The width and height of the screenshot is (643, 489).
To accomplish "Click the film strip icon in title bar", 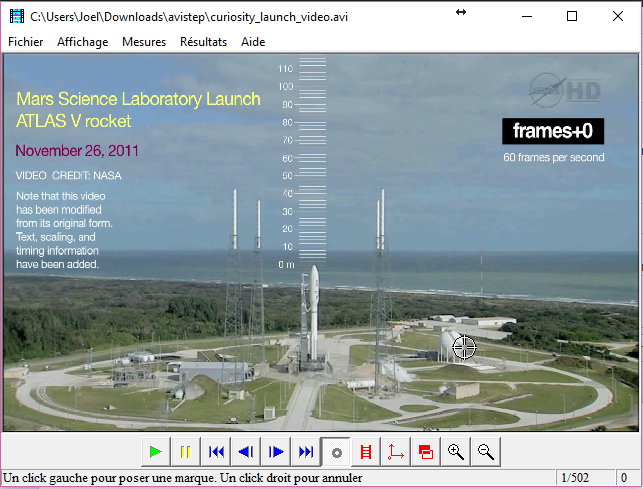I will click(x=16, y=16).
